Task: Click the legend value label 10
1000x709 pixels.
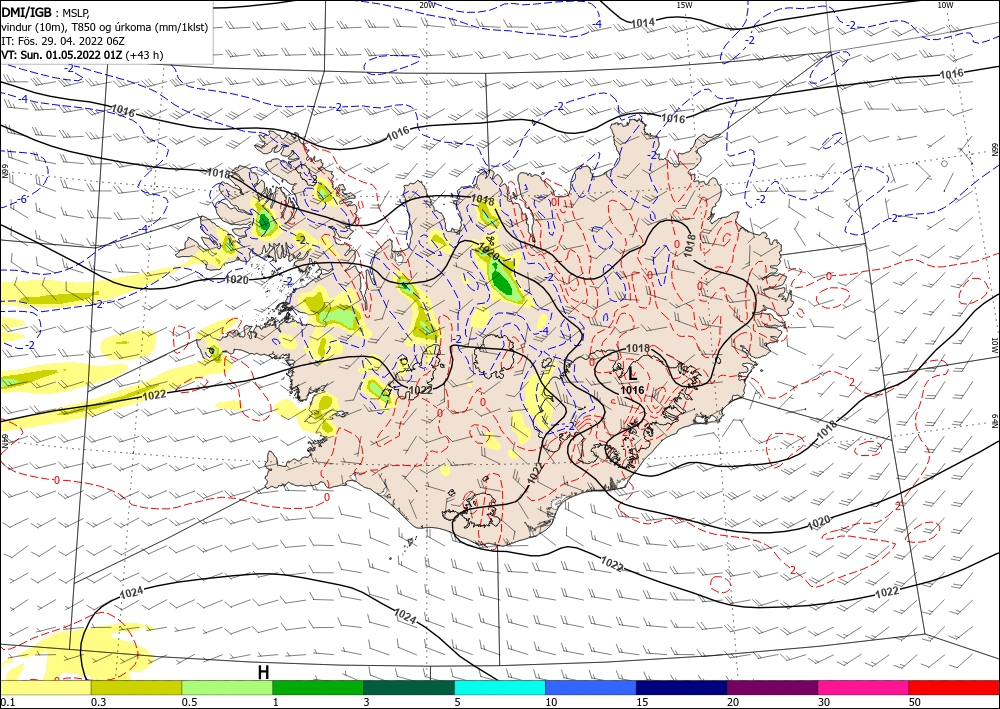Action: coord(551,702)
